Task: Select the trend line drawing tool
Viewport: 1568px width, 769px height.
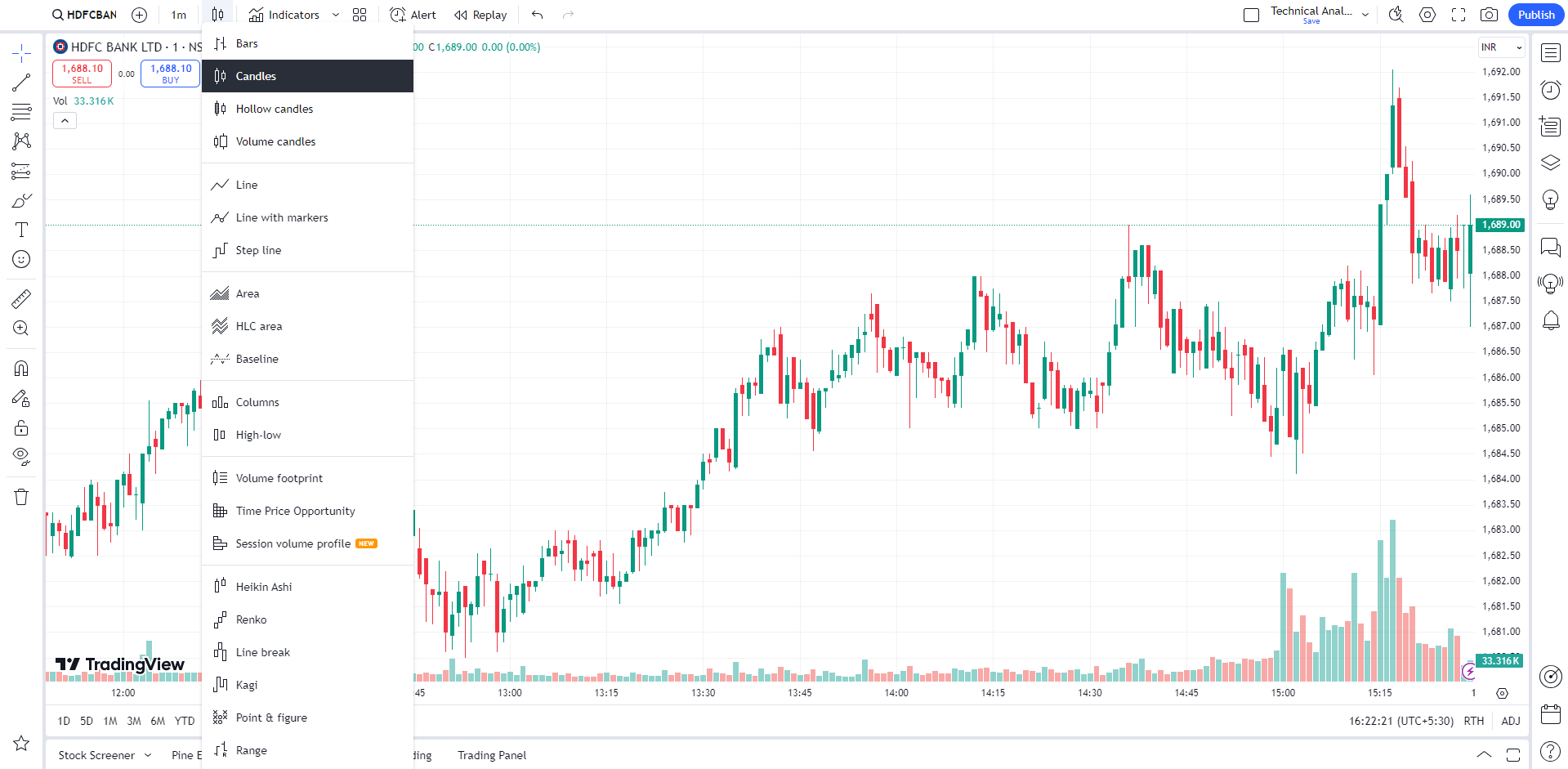Action: [21, 83]
